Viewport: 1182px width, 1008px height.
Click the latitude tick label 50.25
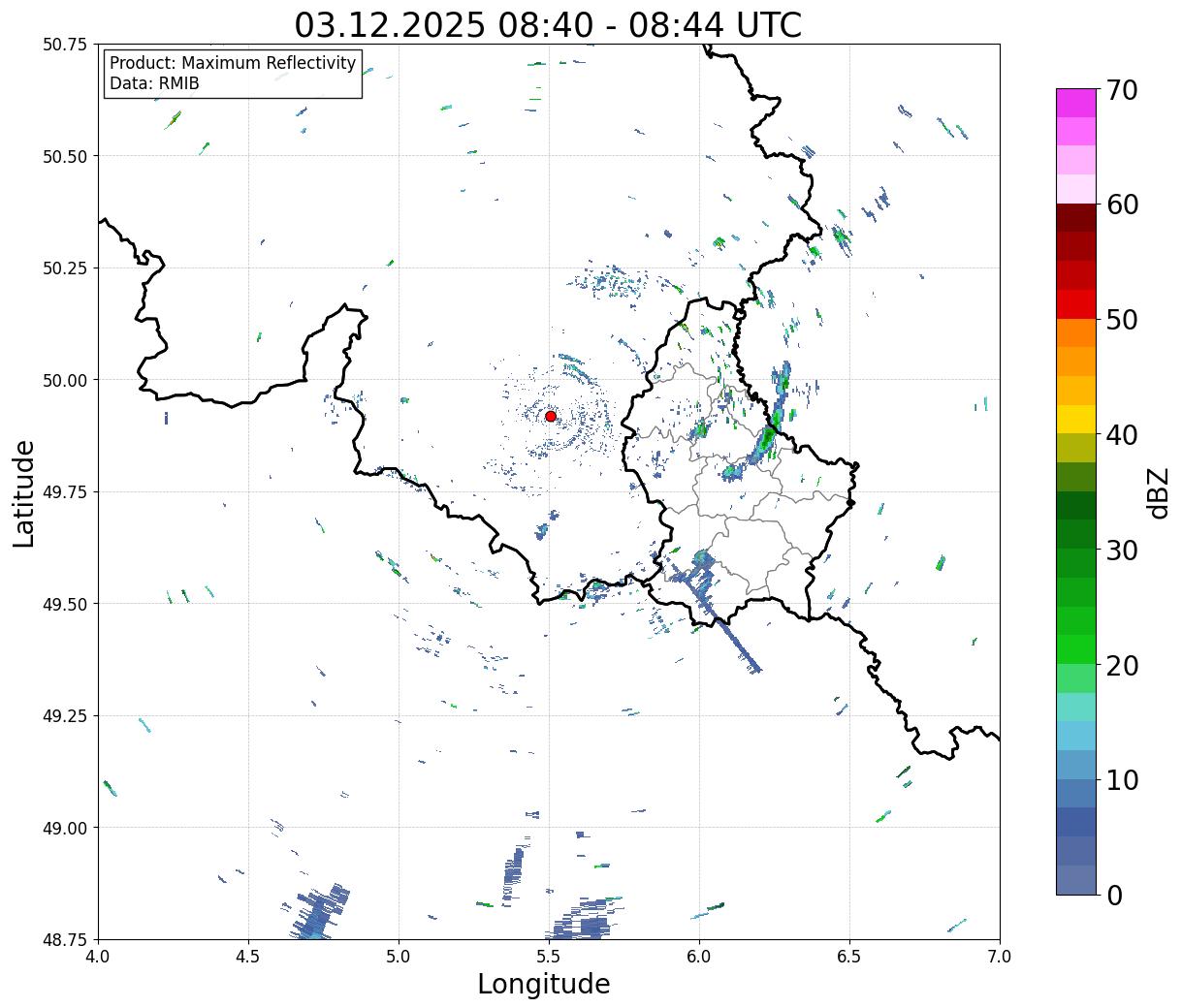[x=65, y=268]
